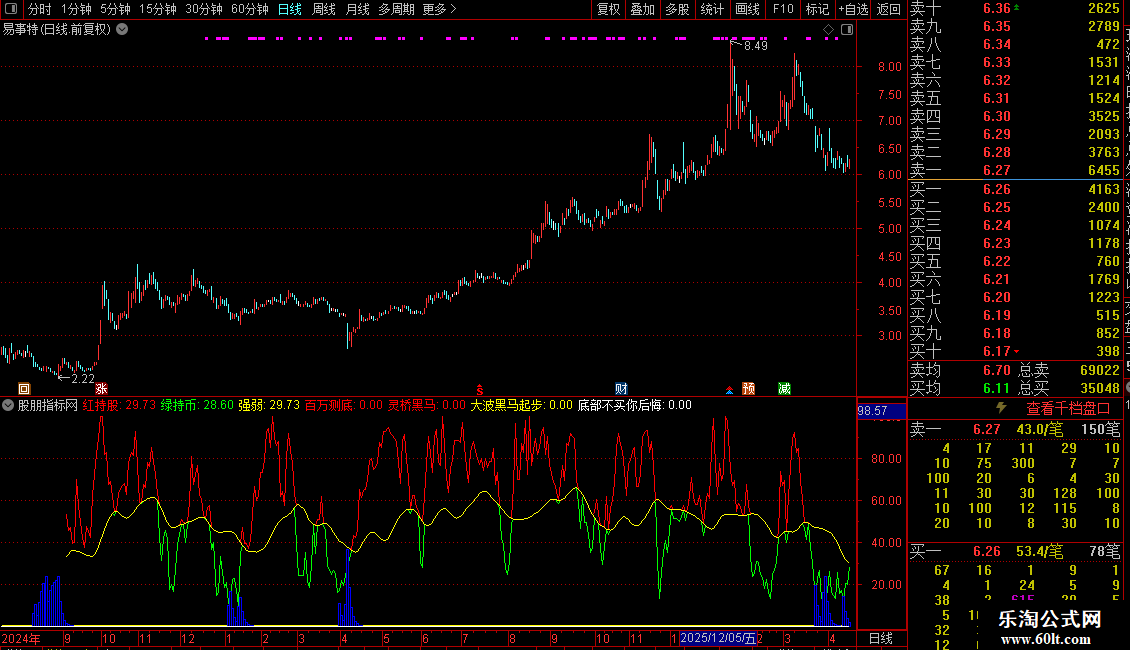Image resolution: width=1130 pixels, height=650 pixels.
Task: Open the 多周期 multi-period view
Action: [x=396, y=9]
